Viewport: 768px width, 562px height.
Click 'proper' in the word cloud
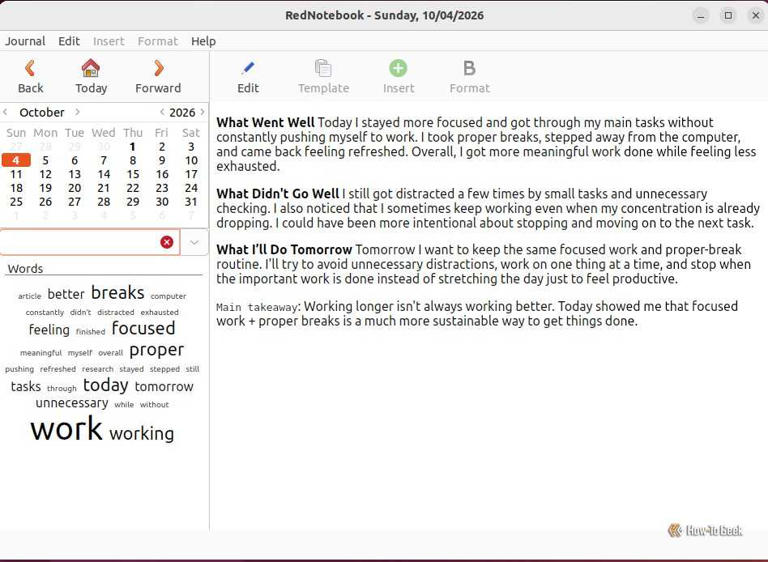(157, 351)
